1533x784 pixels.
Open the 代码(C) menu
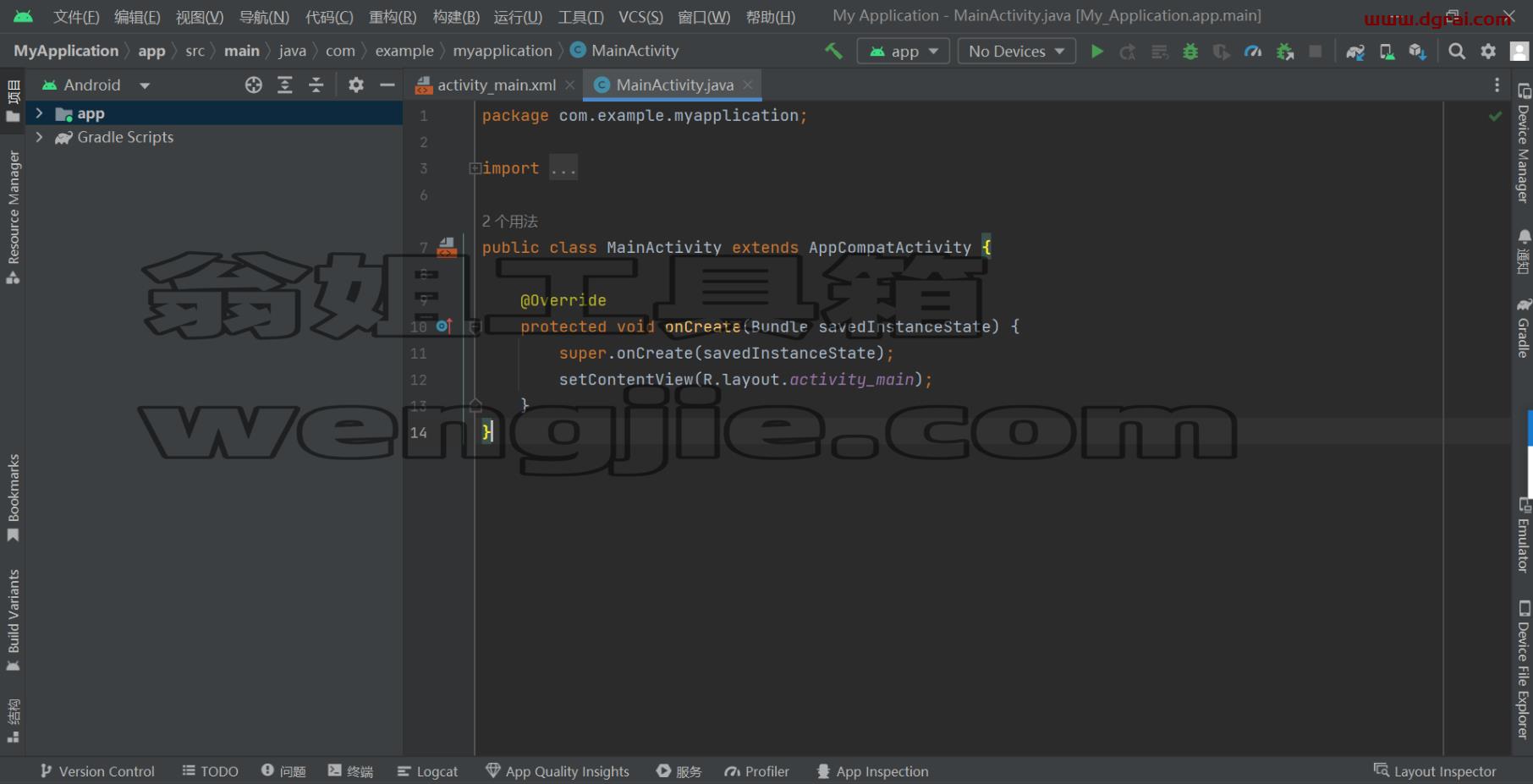[x=329, y=17]
